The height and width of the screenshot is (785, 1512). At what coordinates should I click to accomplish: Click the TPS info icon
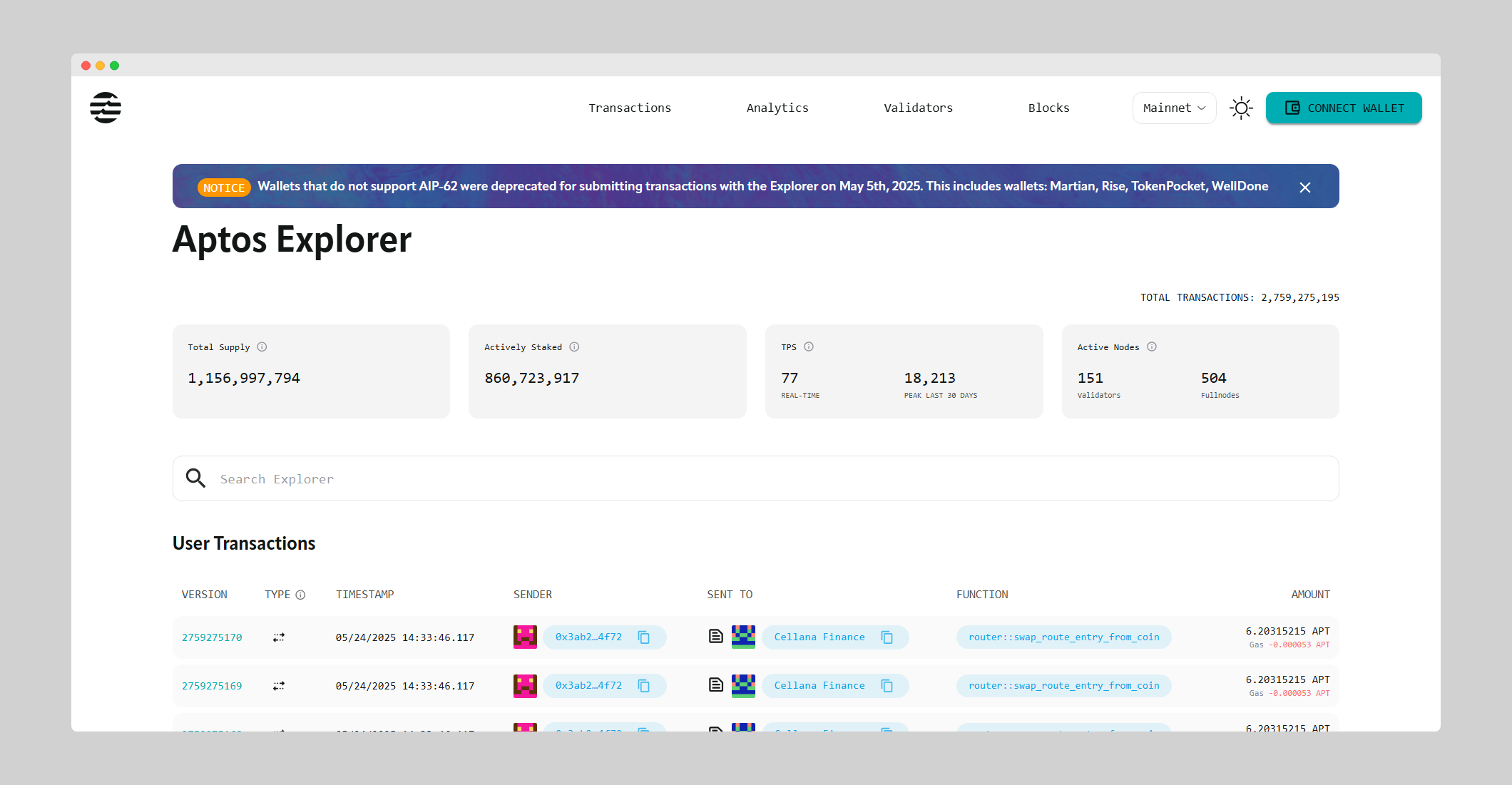[809, 347]
